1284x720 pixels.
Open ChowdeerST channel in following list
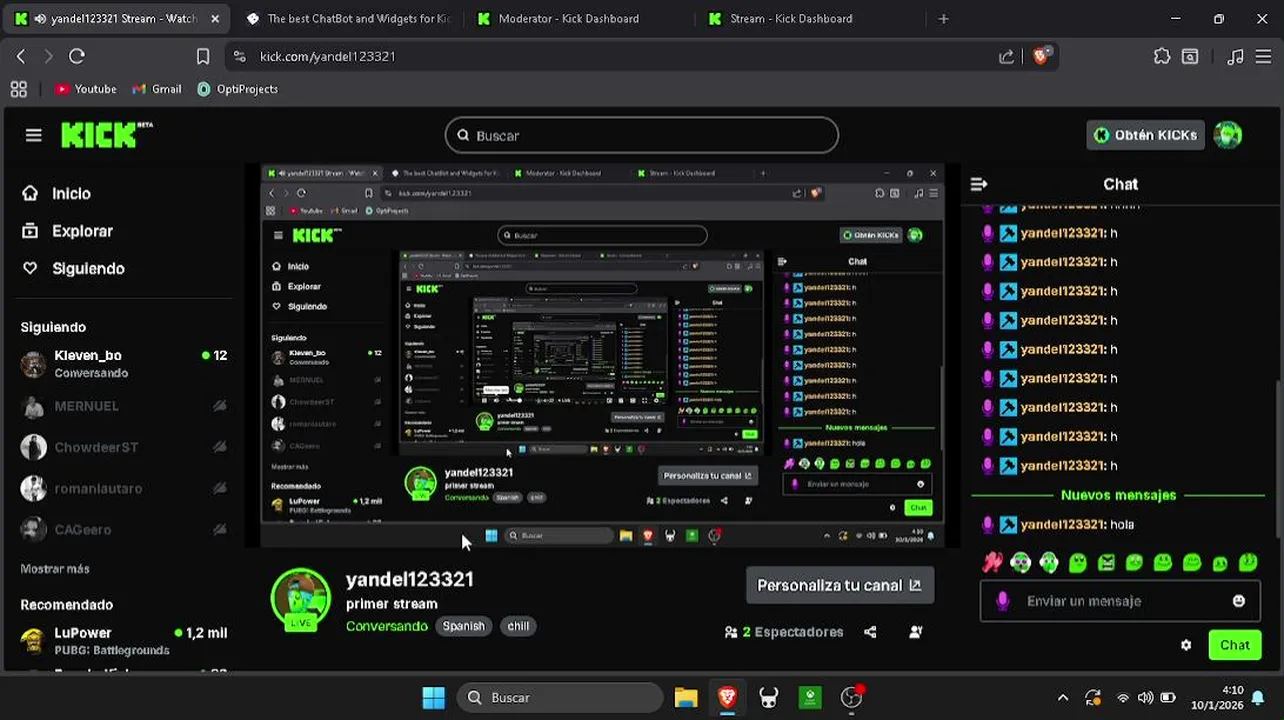[x=123, y=447]
